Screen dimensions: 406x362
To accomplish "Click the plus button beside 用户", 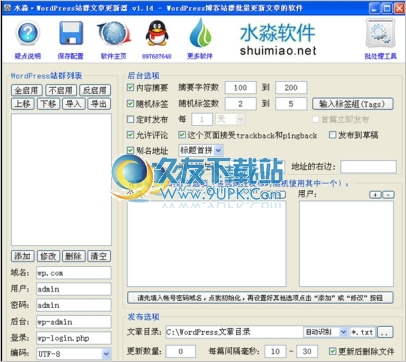I will tap(375, 195).
